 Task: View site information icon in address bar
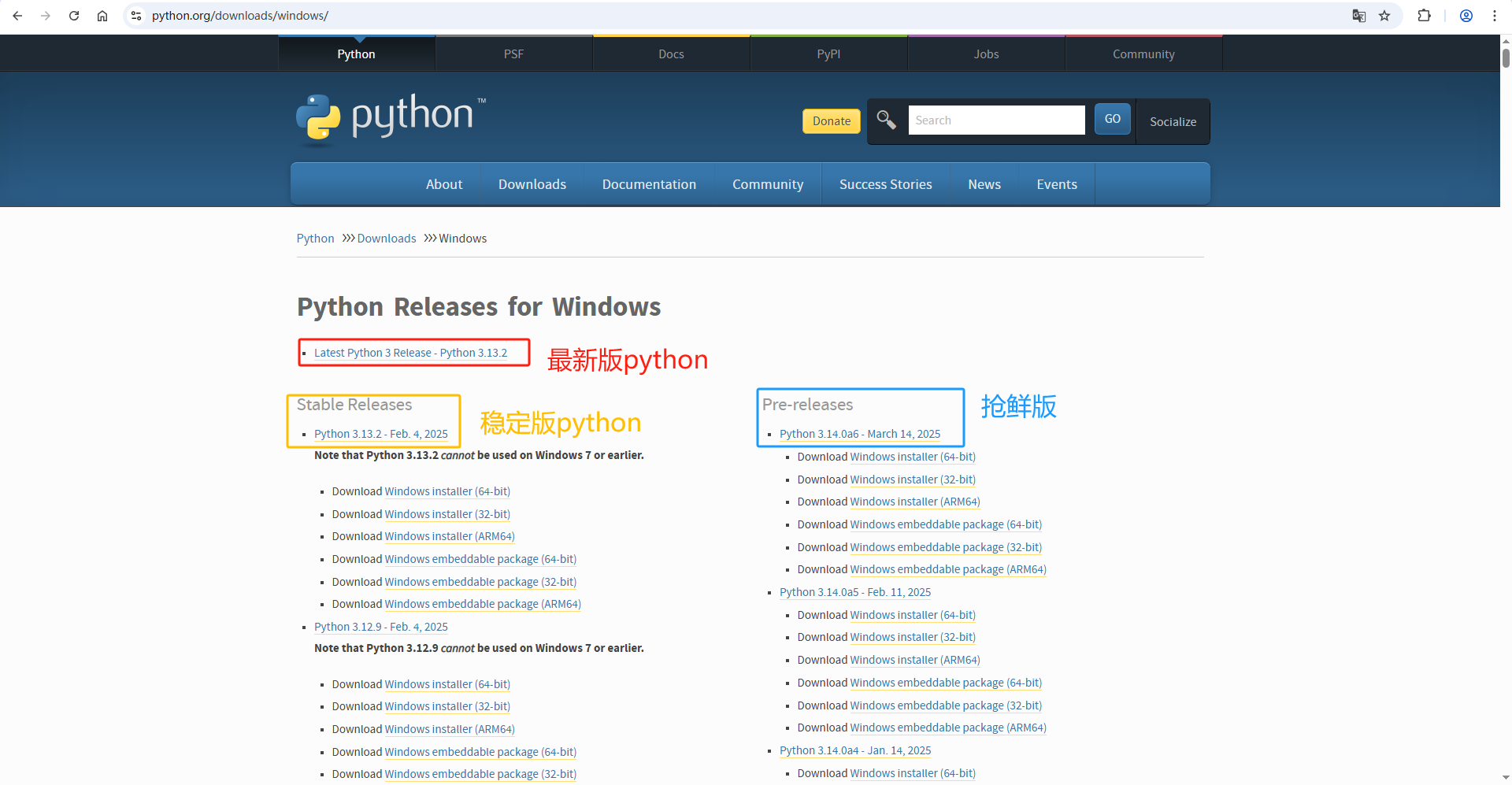[136, 16]
